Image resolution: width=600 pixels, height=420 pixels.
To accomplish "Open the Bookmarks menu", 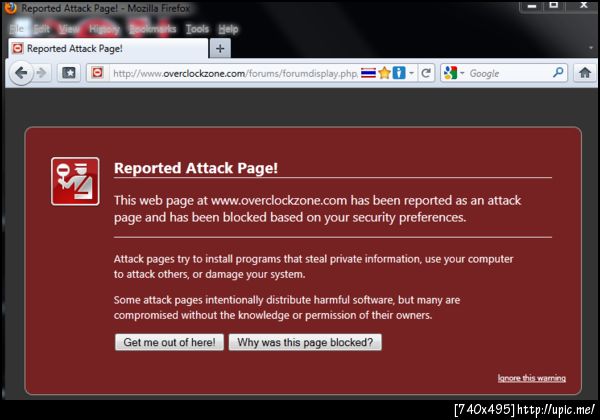I will point(152,29).
